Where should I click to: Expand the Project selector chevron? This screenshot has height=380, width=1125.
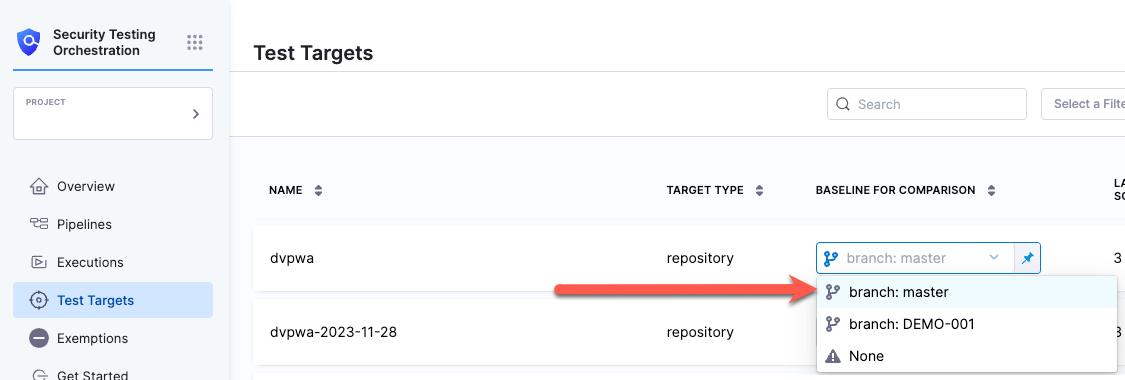coord(196,114)
